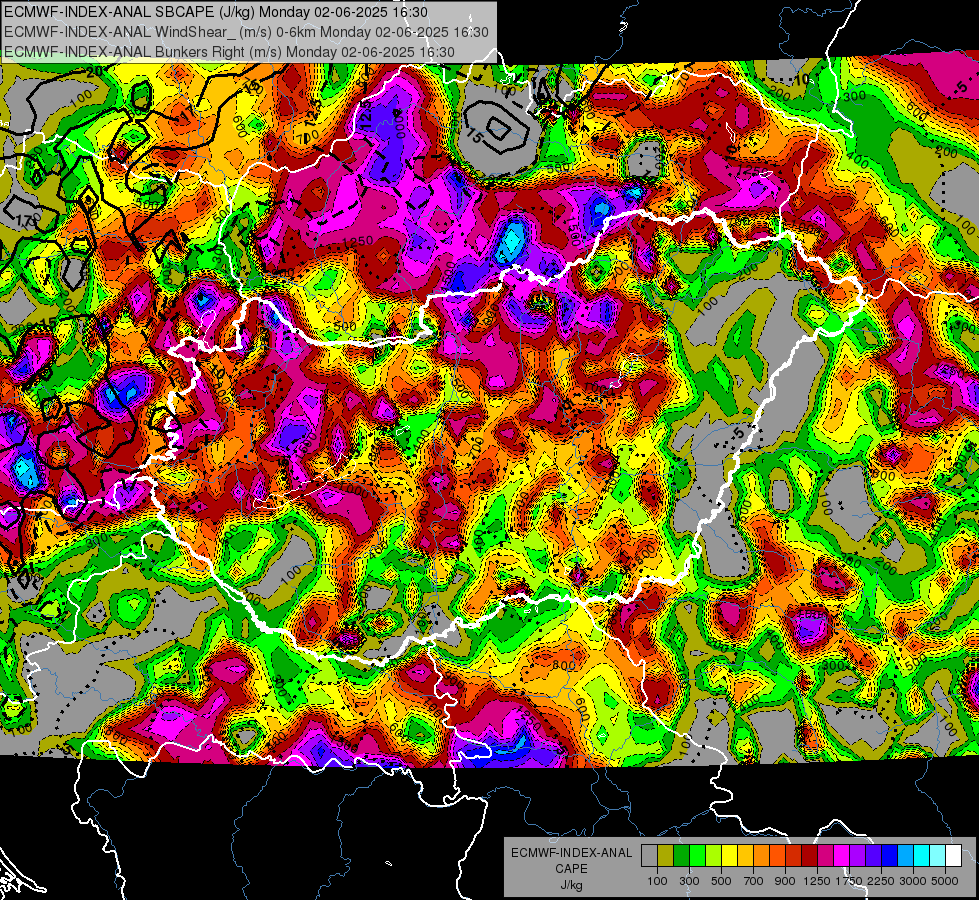Select the cyan legend swatch
Image resolution: width=979 pixels, height=900 pixels.
[x=922, y=855]
